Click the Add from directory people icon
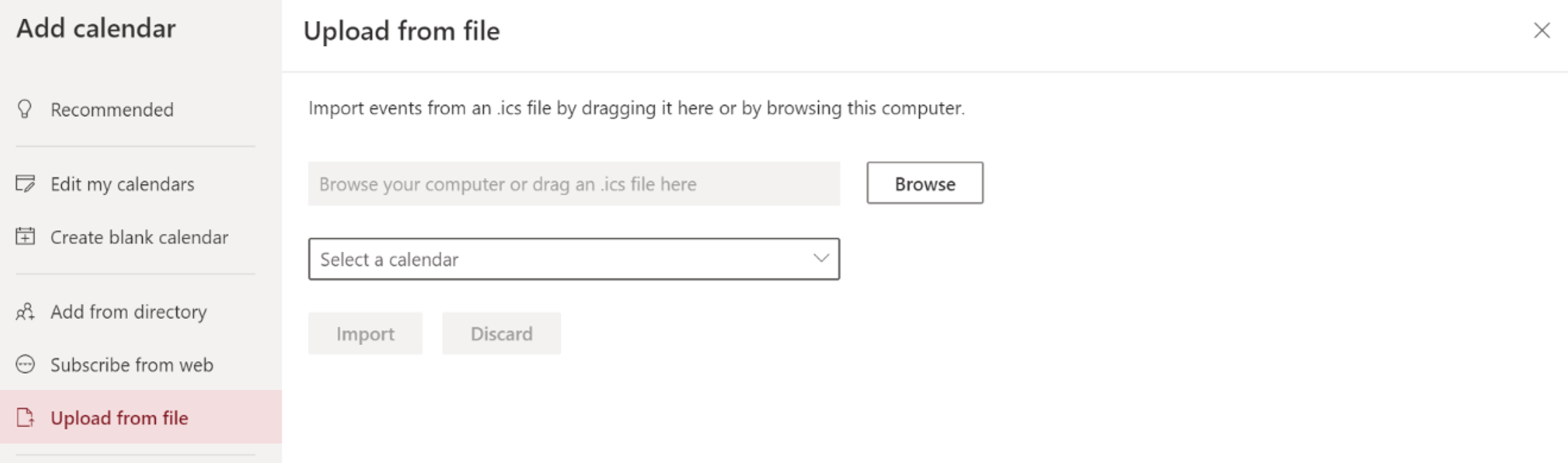 pos(25,311)
